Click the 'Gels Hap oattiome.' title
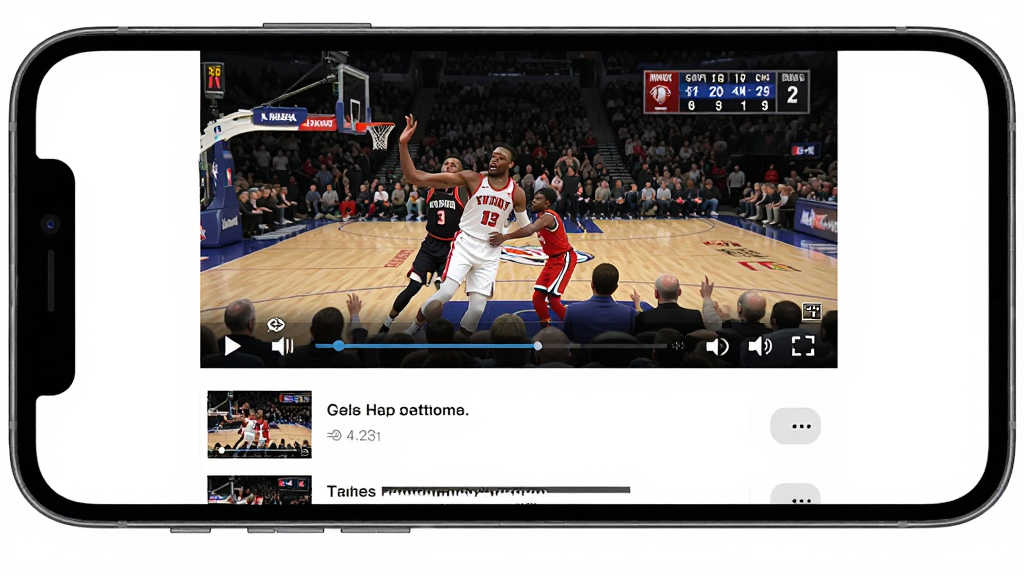 click(x=398, y=410)
